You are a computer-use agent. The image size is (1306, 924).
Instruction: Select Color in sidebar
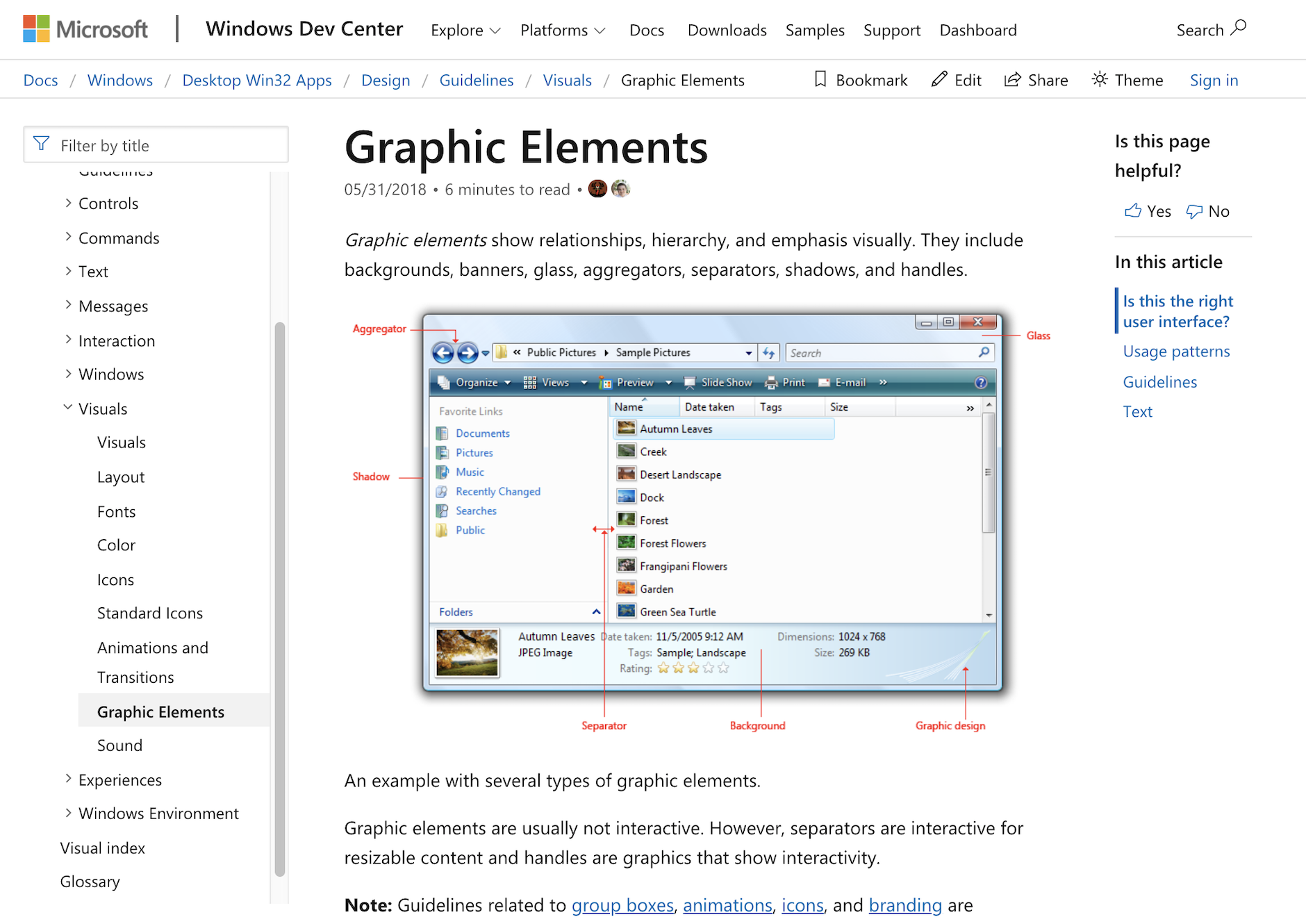click(116, 545)
